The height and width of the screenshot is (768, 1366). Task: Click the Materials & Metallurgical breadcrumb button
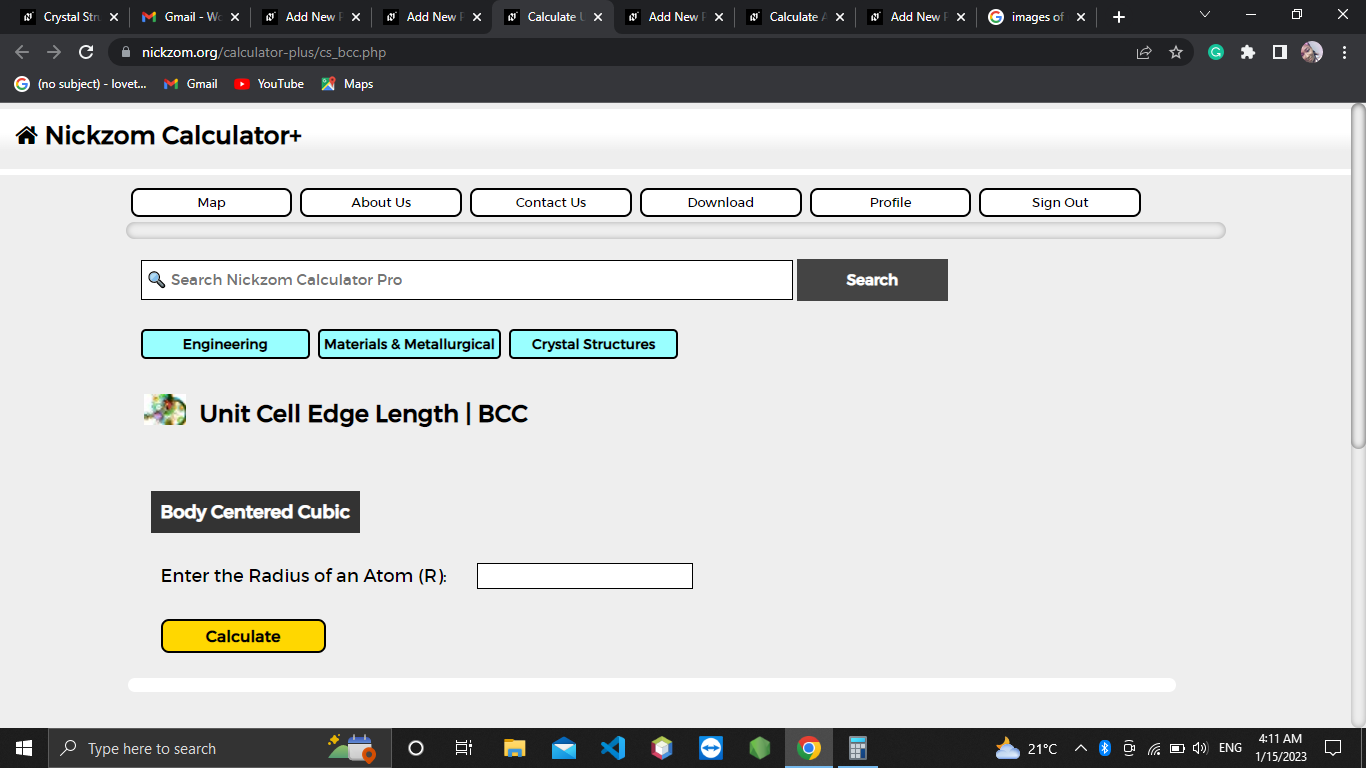(x=409, y=344)
